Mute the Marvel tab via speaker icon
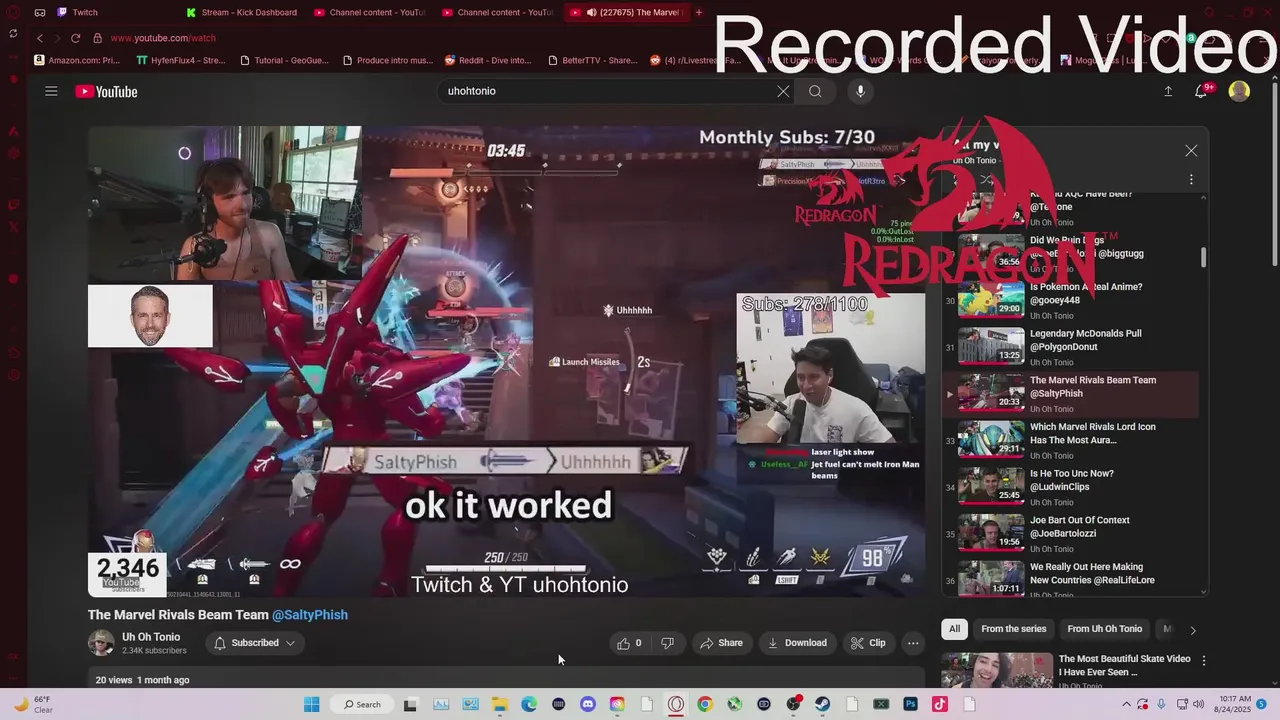Image resolution: width=1280 pixels, height=720 pixels. point(591,13)
